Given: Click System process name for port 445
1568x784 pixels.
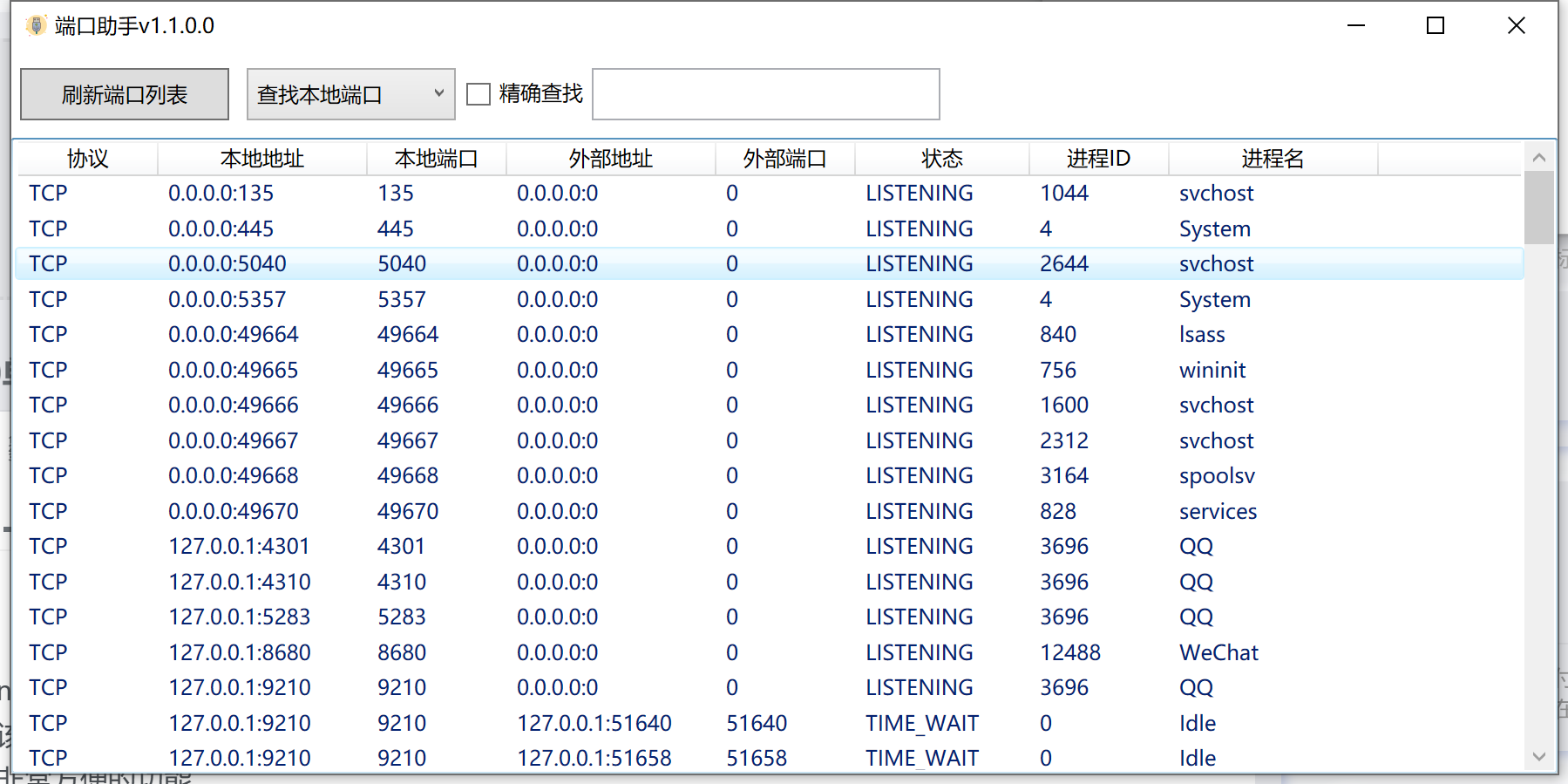Looking at the screenshot, I should 1215,228.
